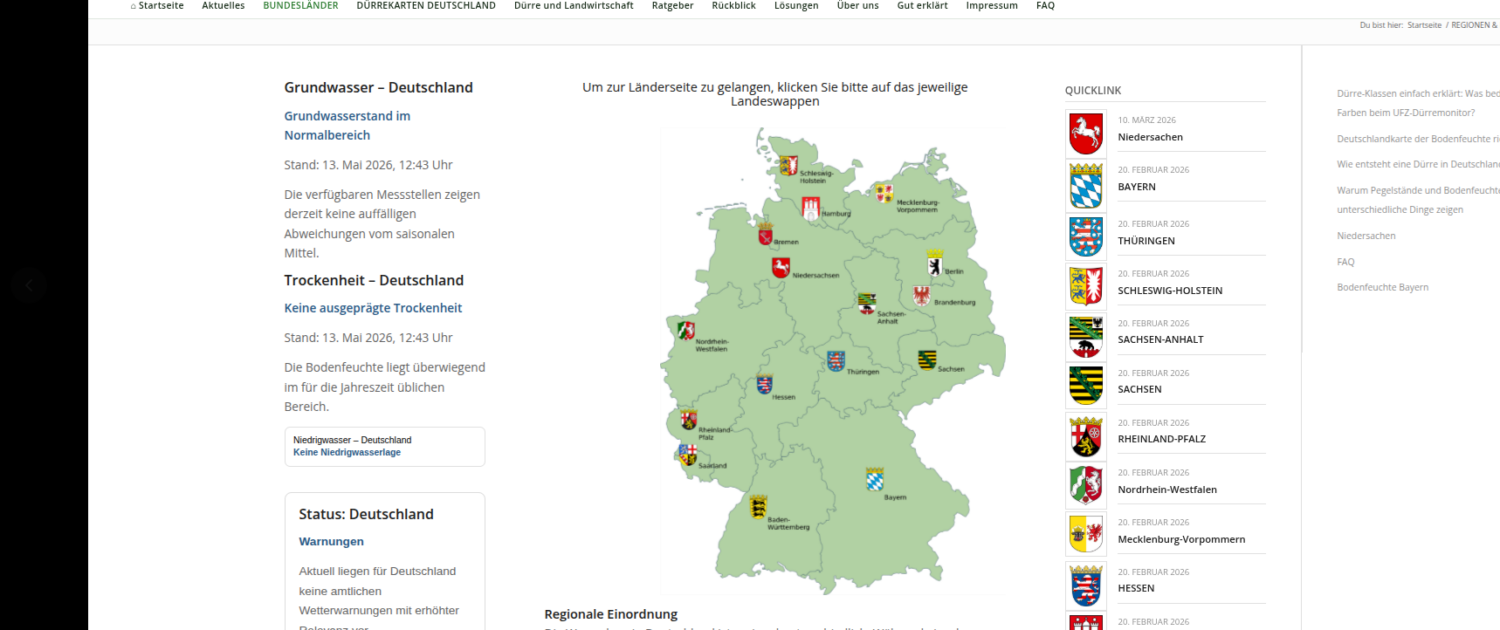Open Nordrhein-Westfalen quicklink crest thumbnail
Viewport: 1500px width, 630px height.
[1086, 485]
